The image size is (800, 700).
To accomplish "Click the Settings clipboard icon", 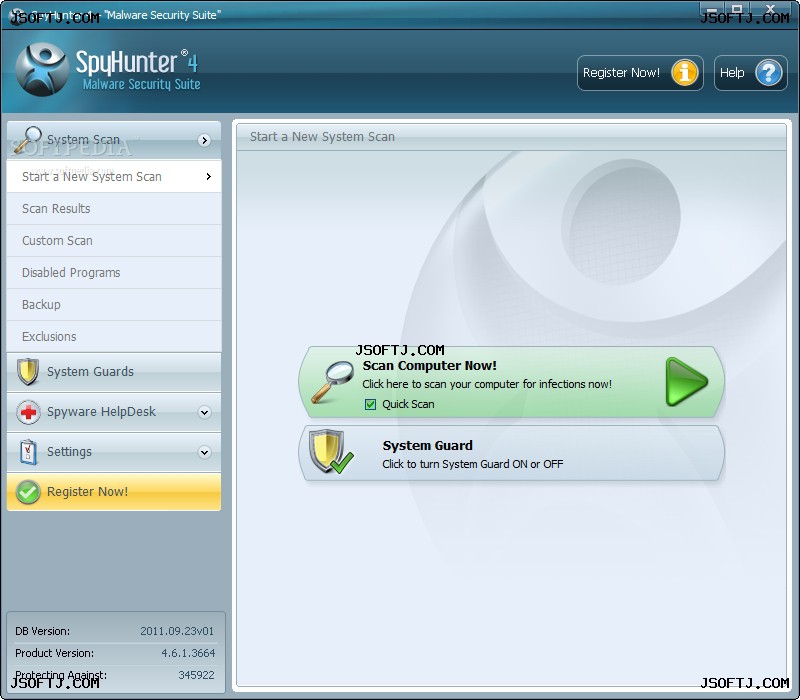I will point(28,452).
